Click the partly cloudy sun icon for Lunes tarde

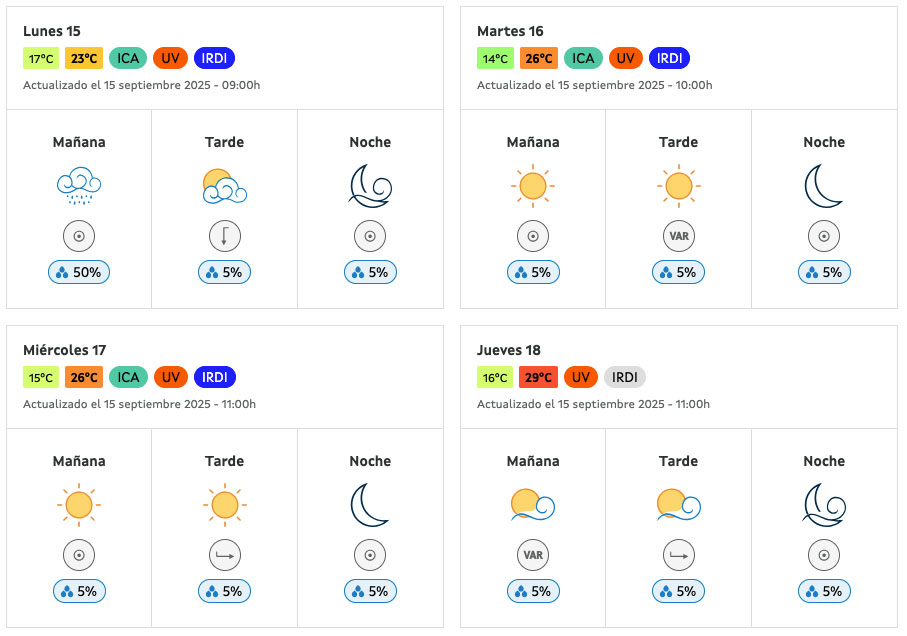pos(224,186)
